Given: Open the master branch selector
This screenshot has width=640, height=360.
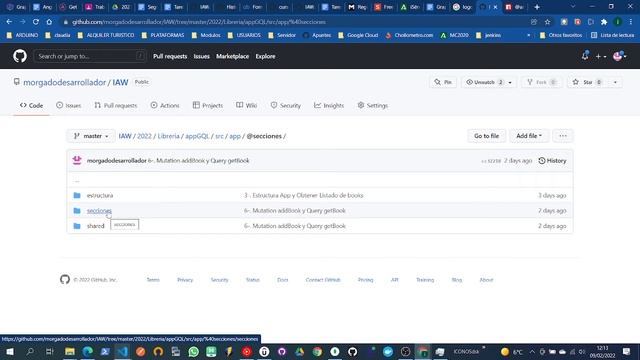Looking at the screenshot, I should pos(91,136).
